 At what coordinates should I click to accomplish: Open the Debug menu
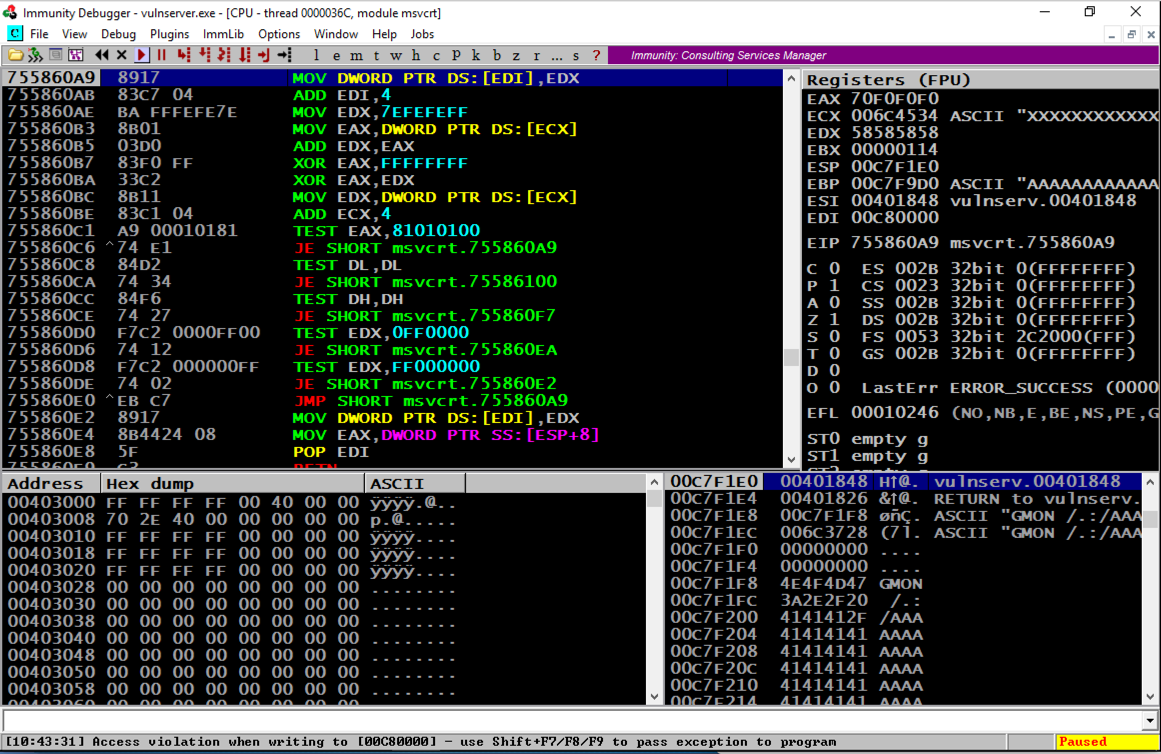click(x=118, y=34)
